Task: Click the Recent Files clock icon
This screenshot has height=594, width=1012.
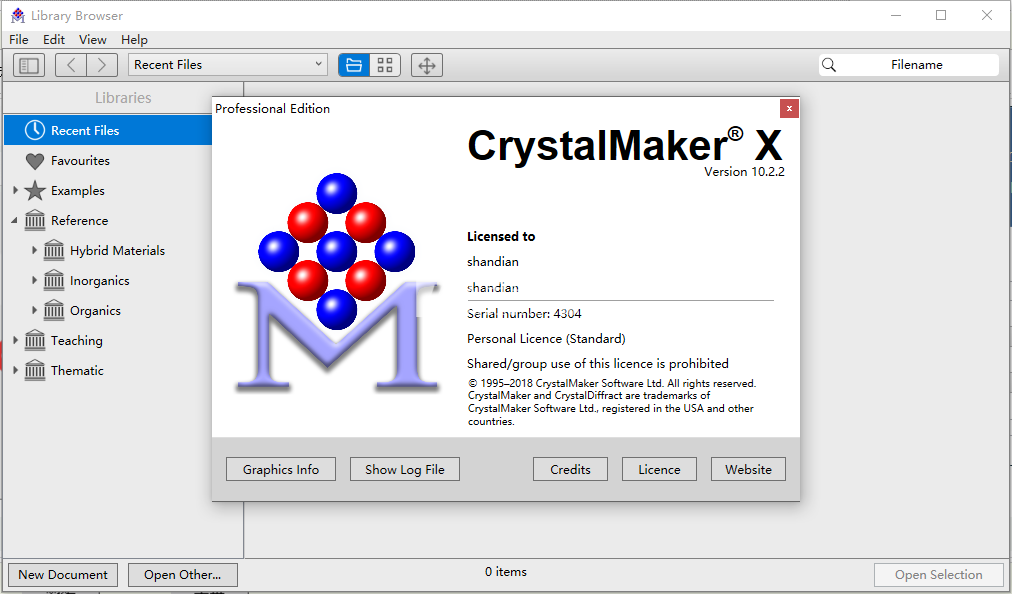Action: click(35, 130)
